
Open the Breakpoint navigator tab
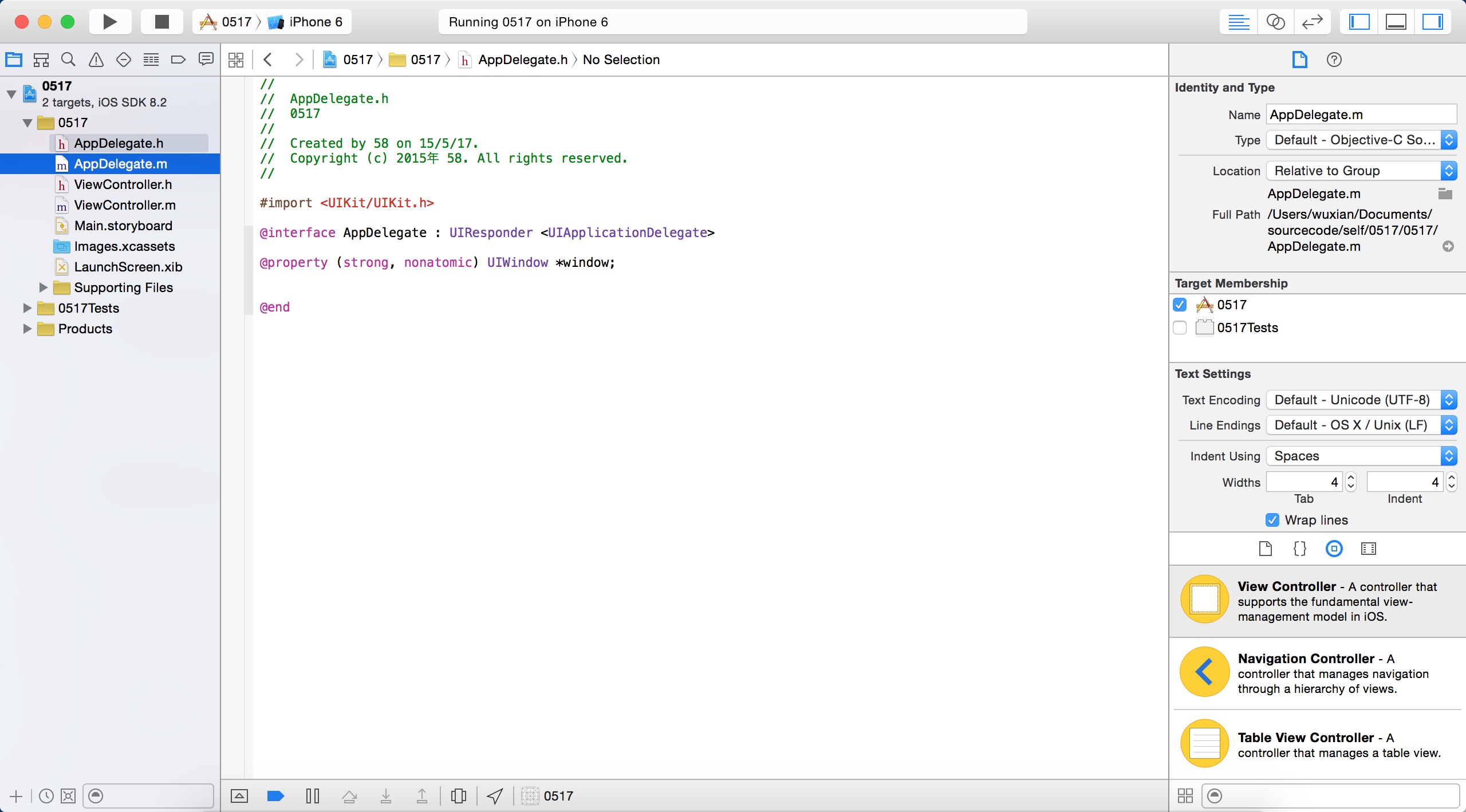point(178,60)
